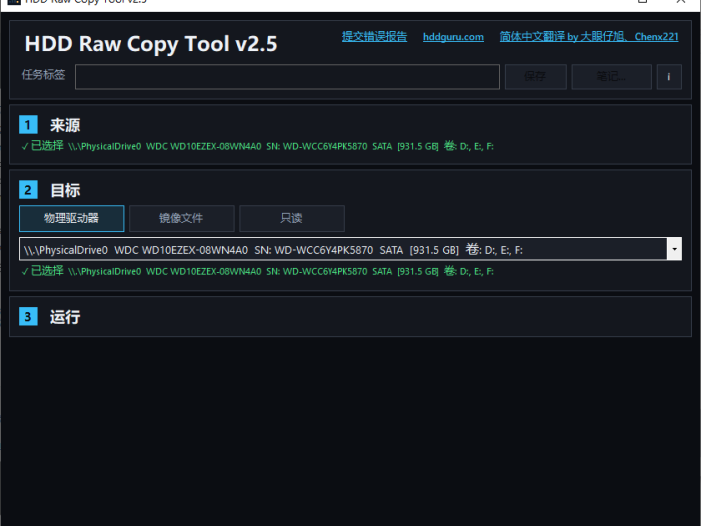Screen dimensions: 701x526
Task: Open the target drive dropdown arrow
Action: tap(674, 249)
